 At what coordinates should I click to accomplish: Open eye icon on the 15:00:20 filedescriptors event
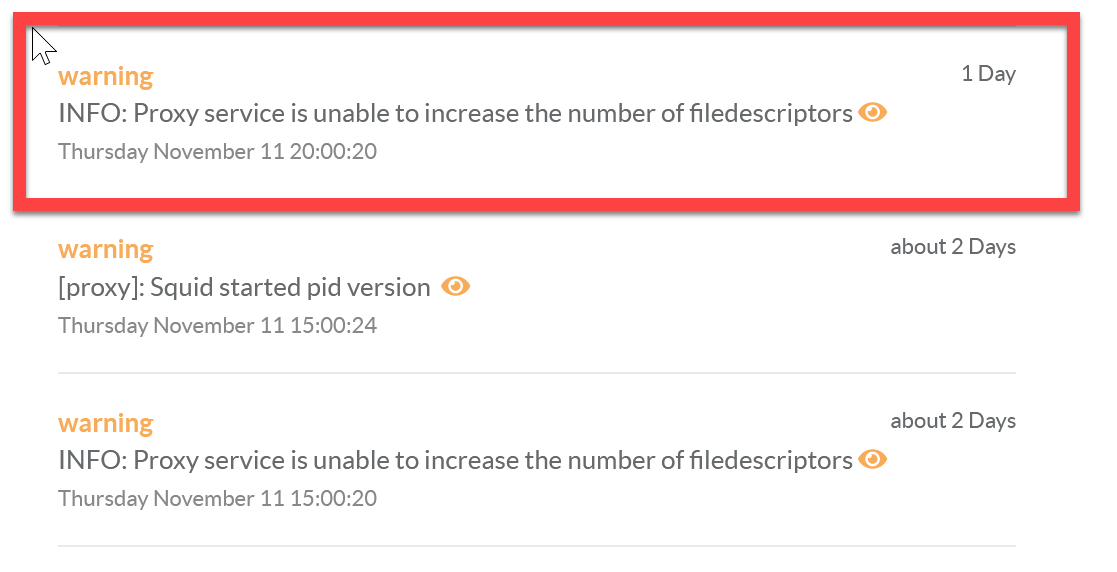click(872, 460)
